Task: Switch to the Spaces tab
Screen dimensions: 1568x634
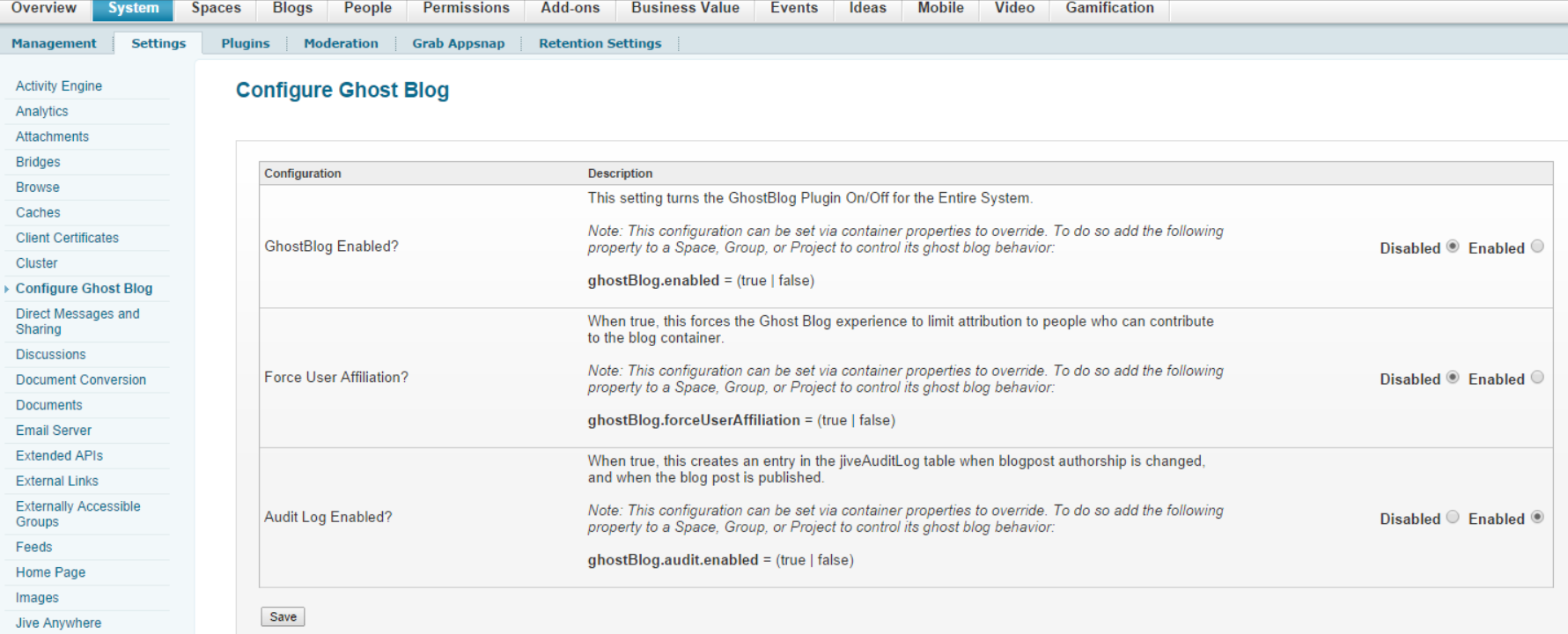Action: click(x=217, y=9)
